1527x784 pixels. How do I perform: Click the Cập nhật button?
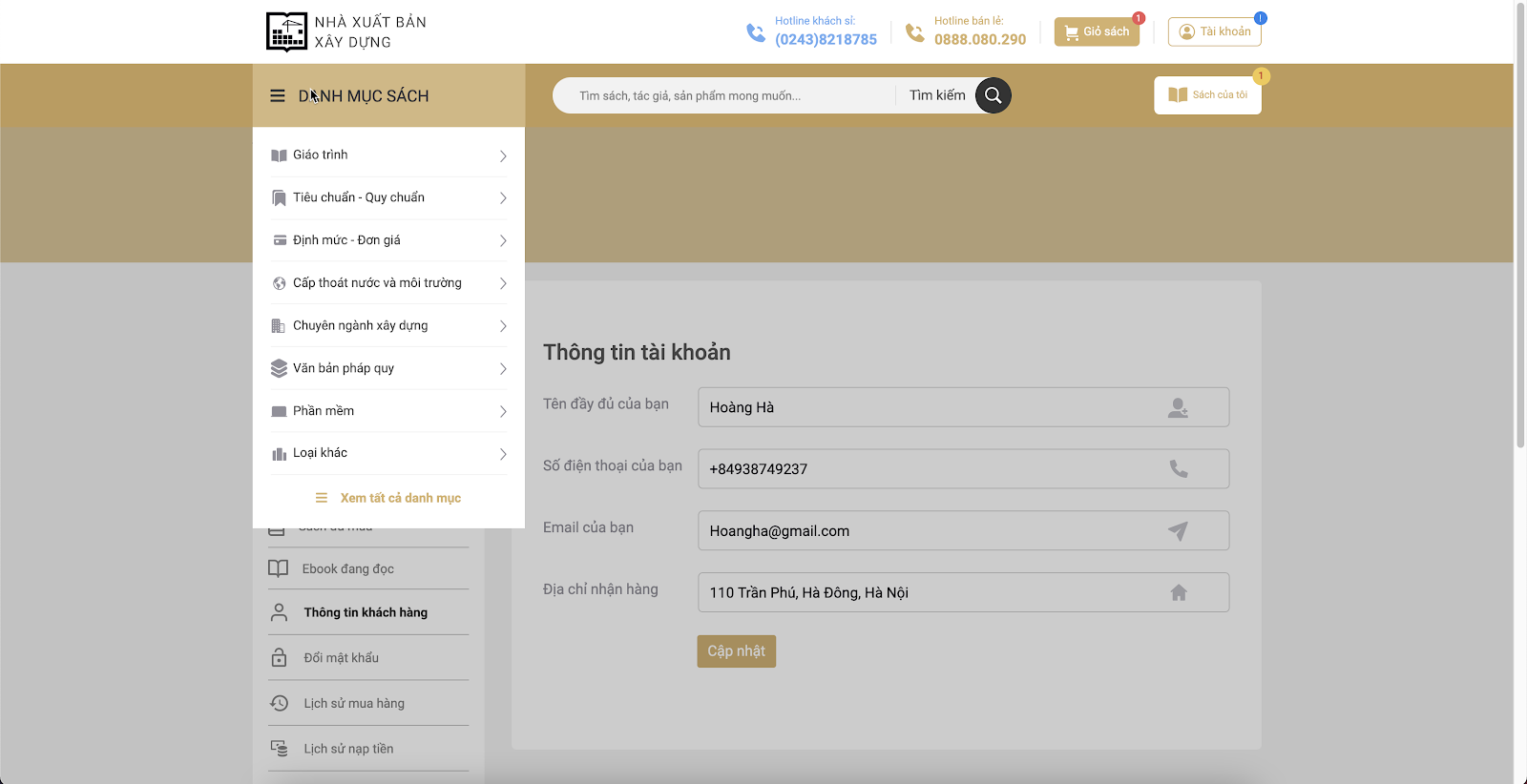pos(736,651)
